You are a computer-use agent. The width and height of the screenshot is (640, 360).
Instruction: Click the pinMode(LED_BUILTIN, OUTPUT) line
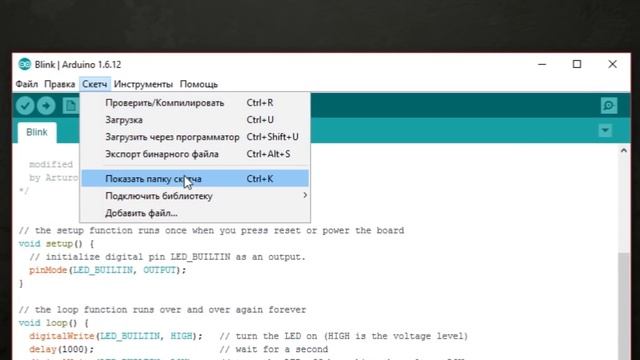point(107,270)
